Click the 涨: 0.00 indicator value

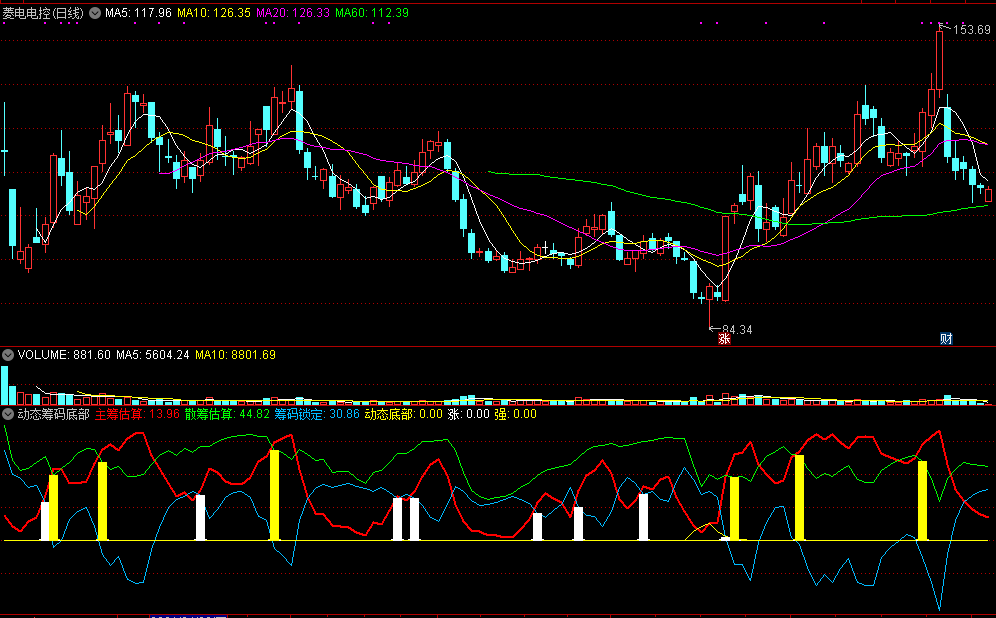[x=469, y=414]
